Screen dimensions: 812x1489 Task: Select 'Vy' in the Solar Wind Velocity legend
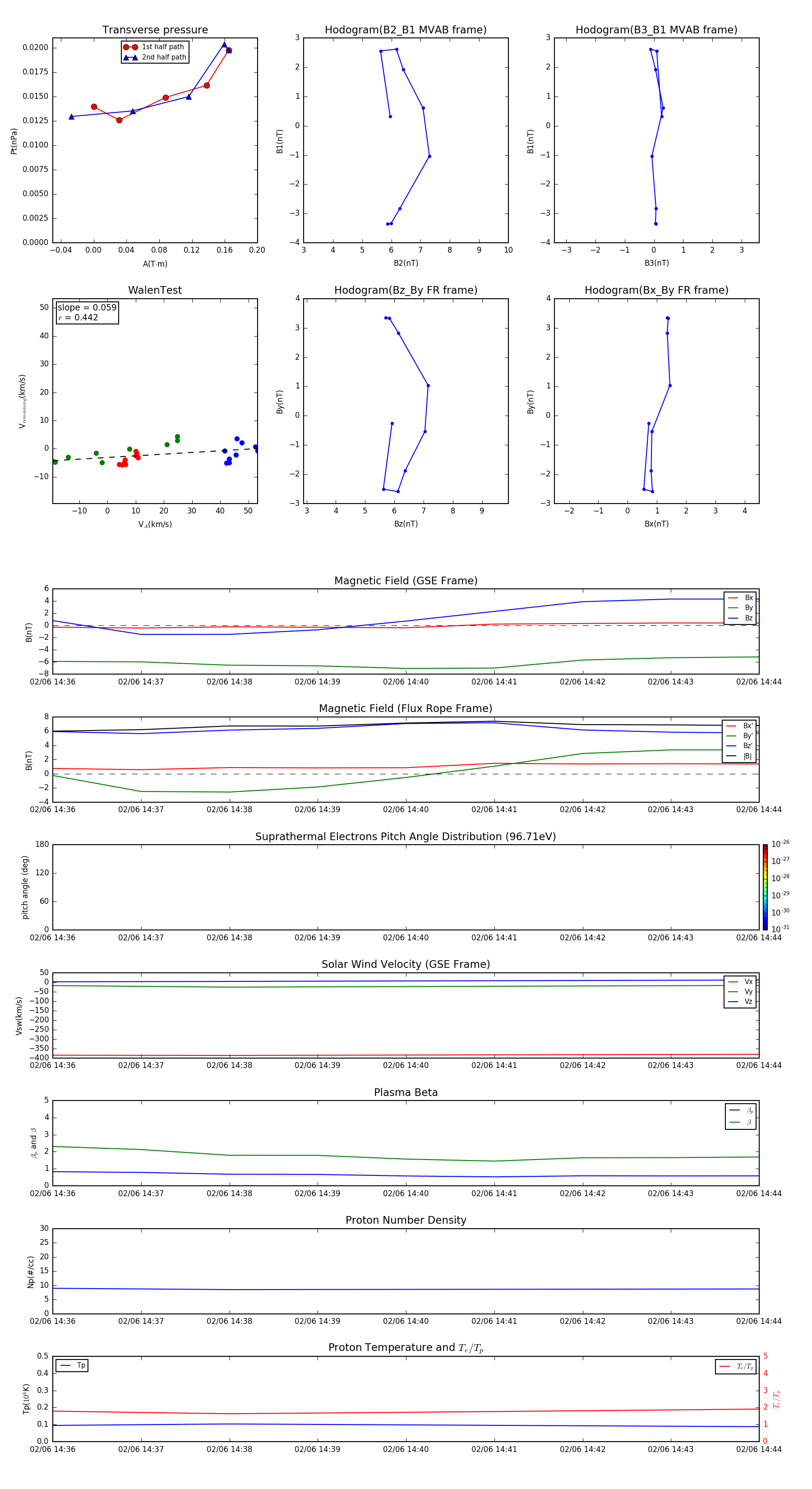click(x=740, y=992)
